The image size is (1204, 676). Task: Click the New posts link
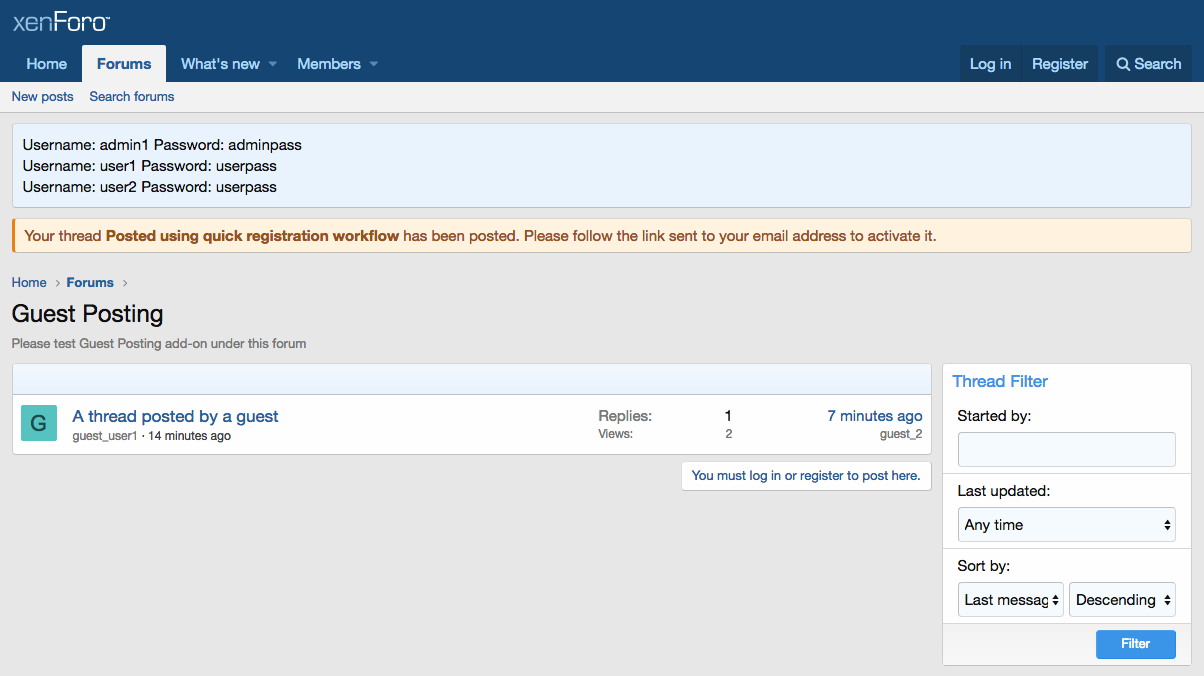pyautogui.click(x=43, y=97)
